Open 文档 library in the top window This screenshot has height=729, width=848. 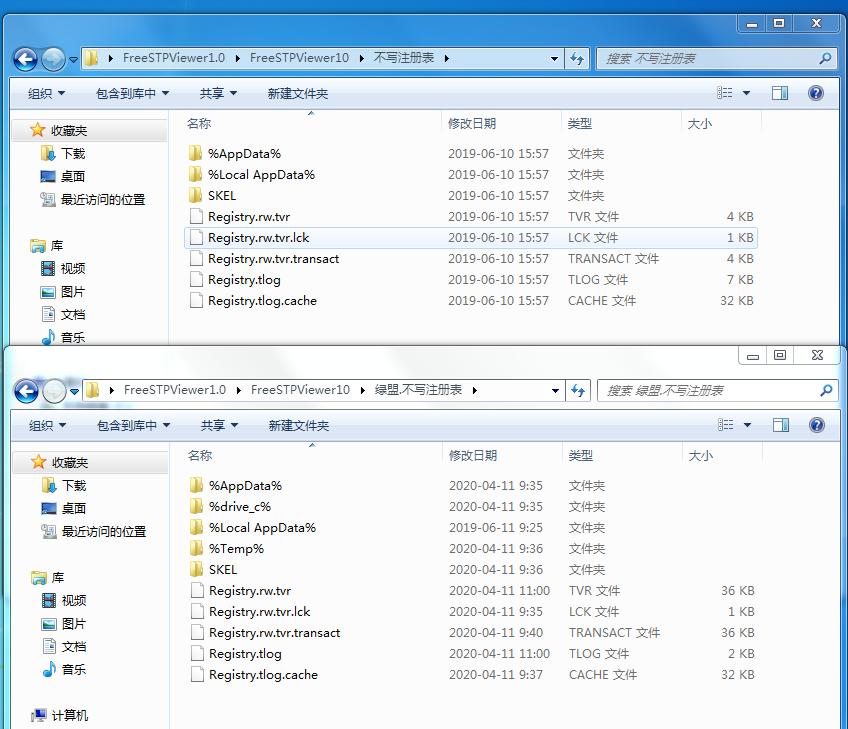coord(63,314)
